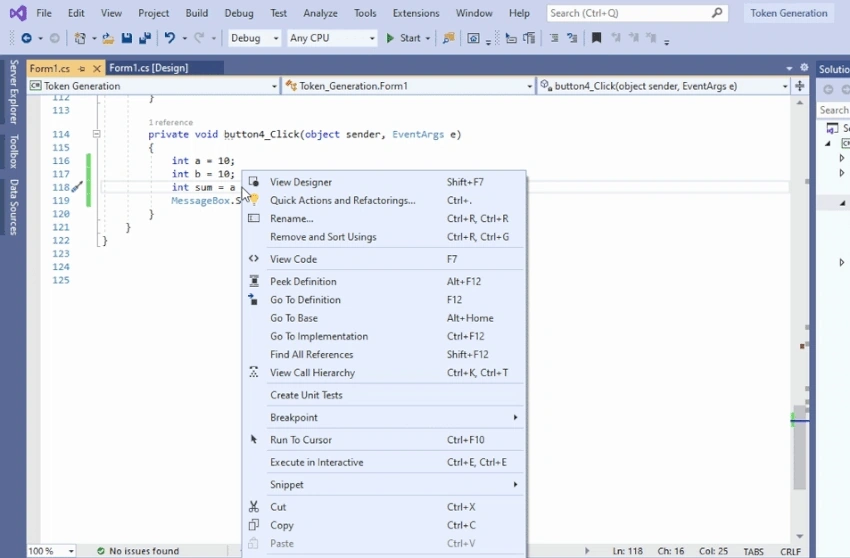The image size is (850, 558).
Task: Click the toolbar icon right of Find in Files
Action: (473, 38)
